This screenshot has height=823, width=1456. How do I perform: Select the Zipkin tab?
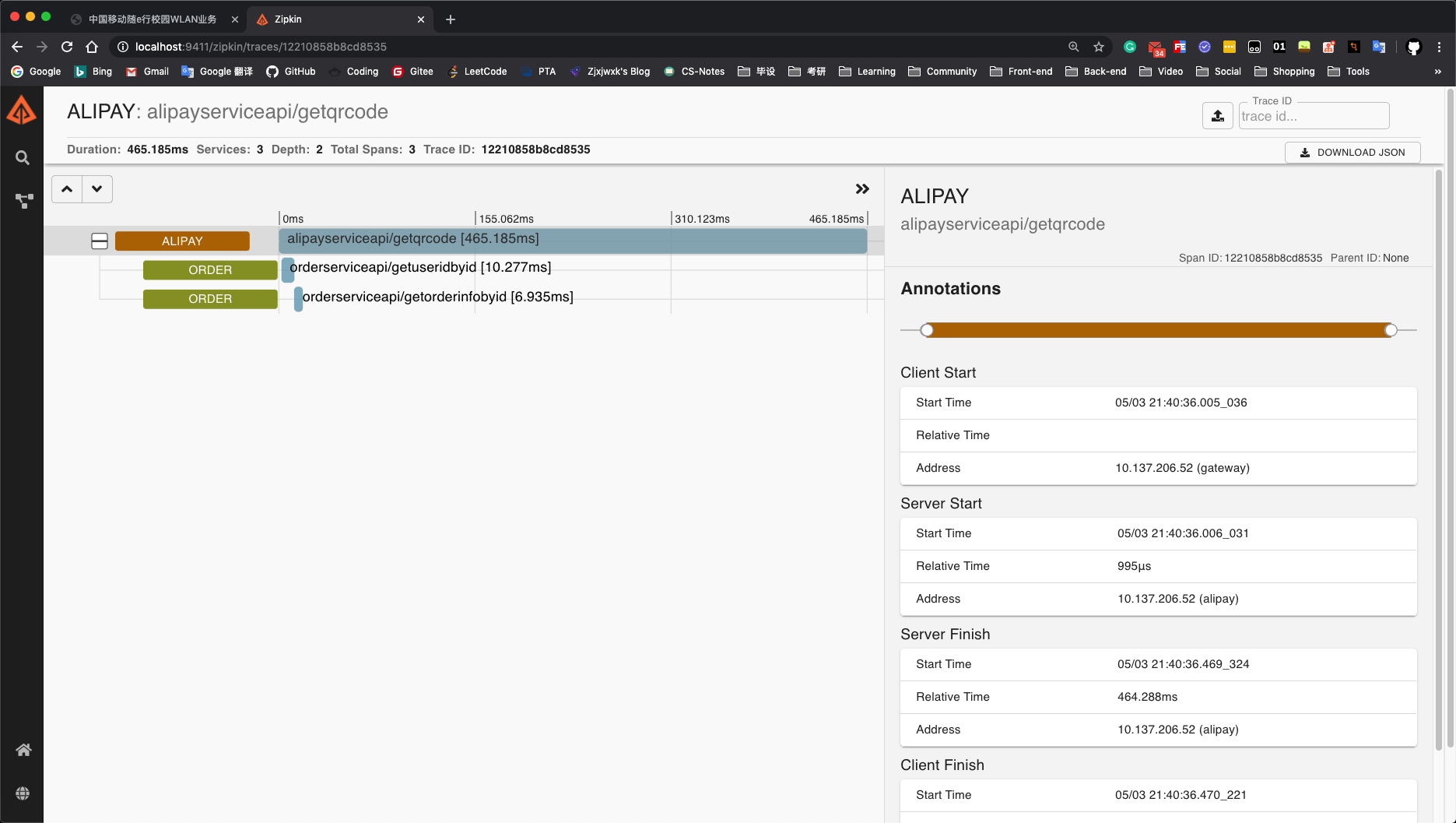(341, 19)
